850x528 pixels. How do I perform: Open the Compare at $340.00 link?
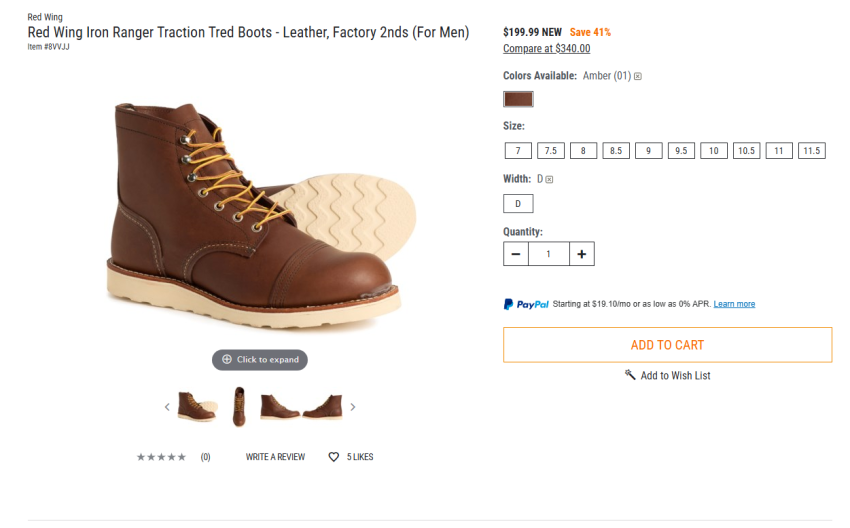(x=546, y=48)
